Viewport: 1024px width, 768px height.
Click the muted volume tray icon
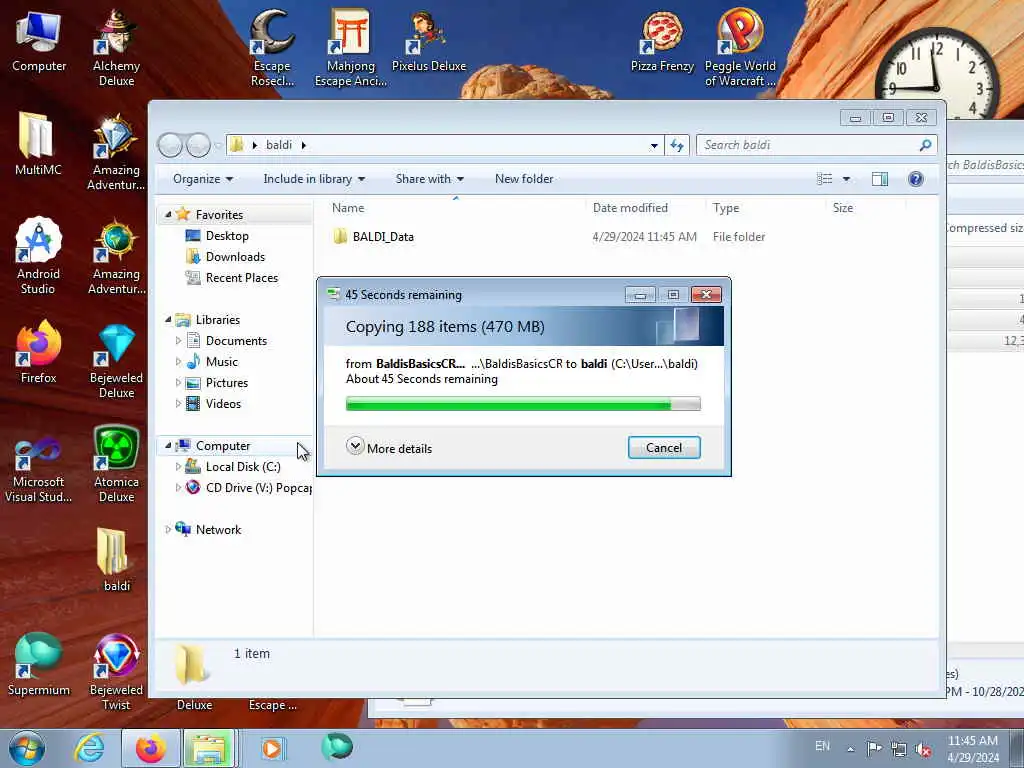pyautogui.click(x=923, y=750)
